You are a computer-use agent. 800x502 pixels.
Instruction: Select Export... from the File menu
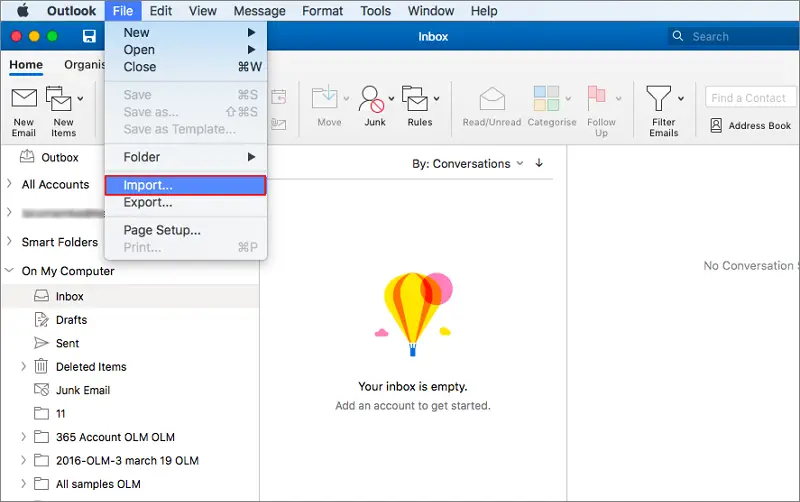pos(186,203)
